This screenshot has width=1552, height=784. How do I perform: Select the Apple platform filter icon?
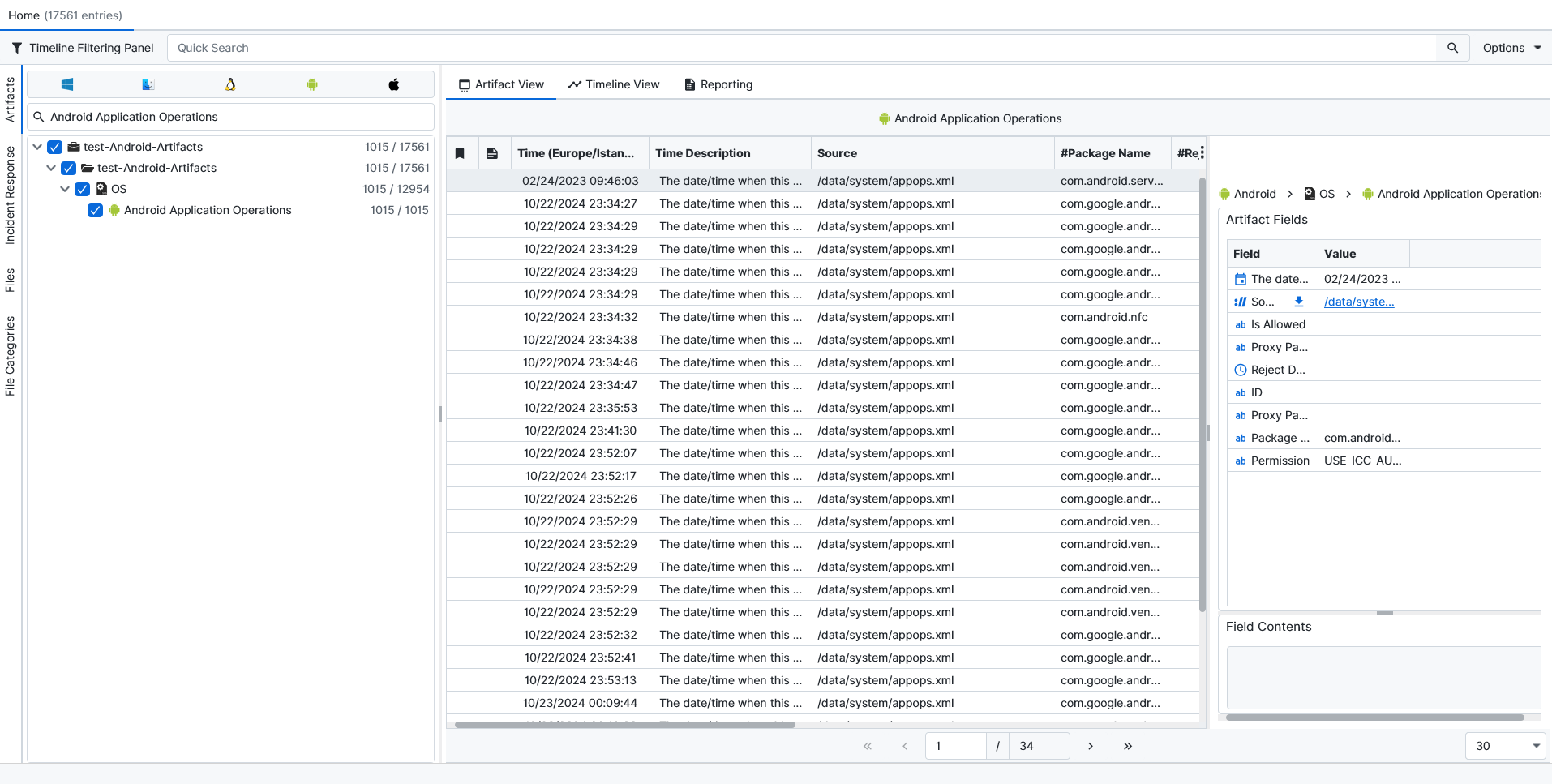coord(394,84)
